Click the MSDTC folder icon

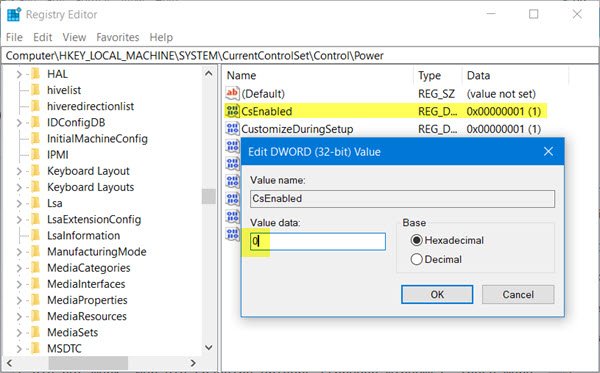36,348
